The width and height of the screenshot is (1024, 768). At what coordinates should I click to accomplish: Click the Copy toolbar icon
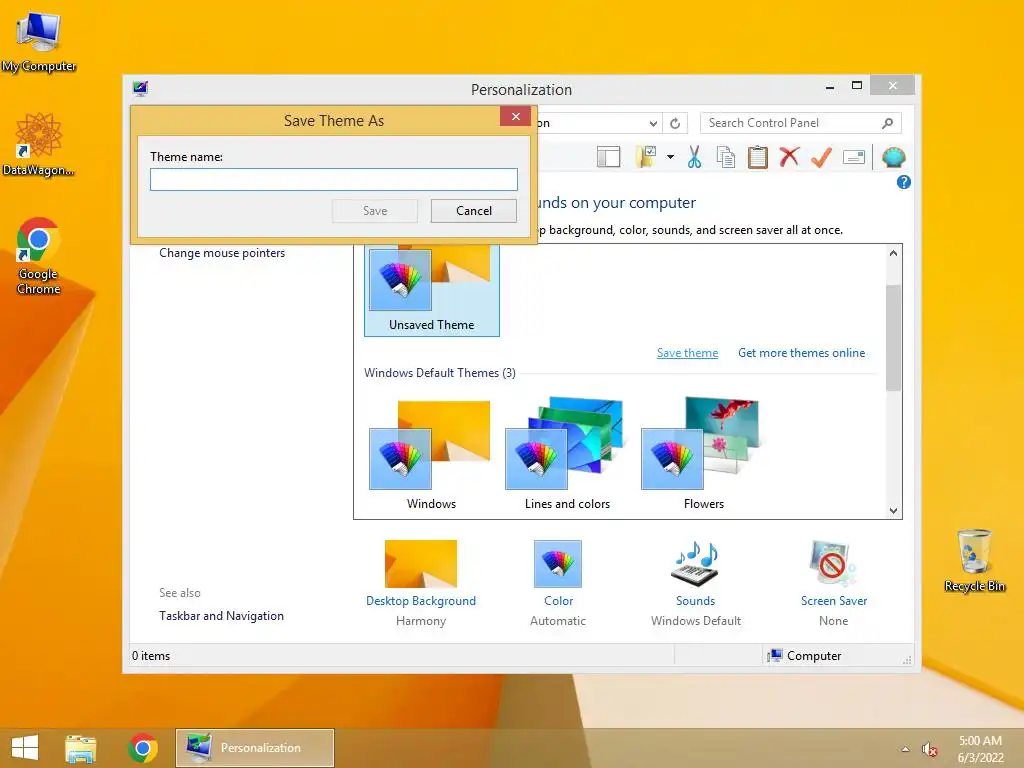726,157
